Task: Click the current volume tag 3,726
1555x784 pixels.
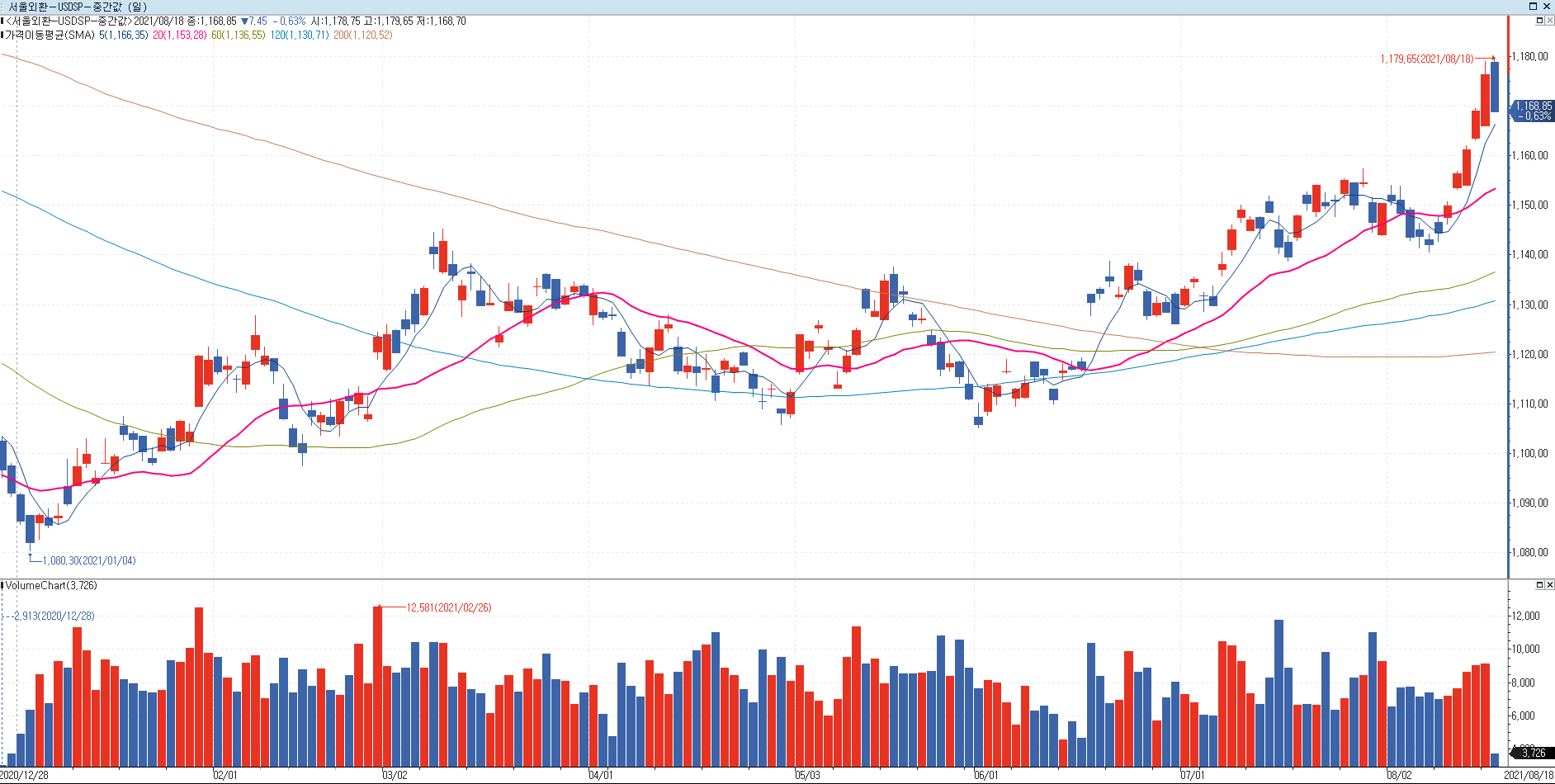Action: click(x=1533, y=753)
